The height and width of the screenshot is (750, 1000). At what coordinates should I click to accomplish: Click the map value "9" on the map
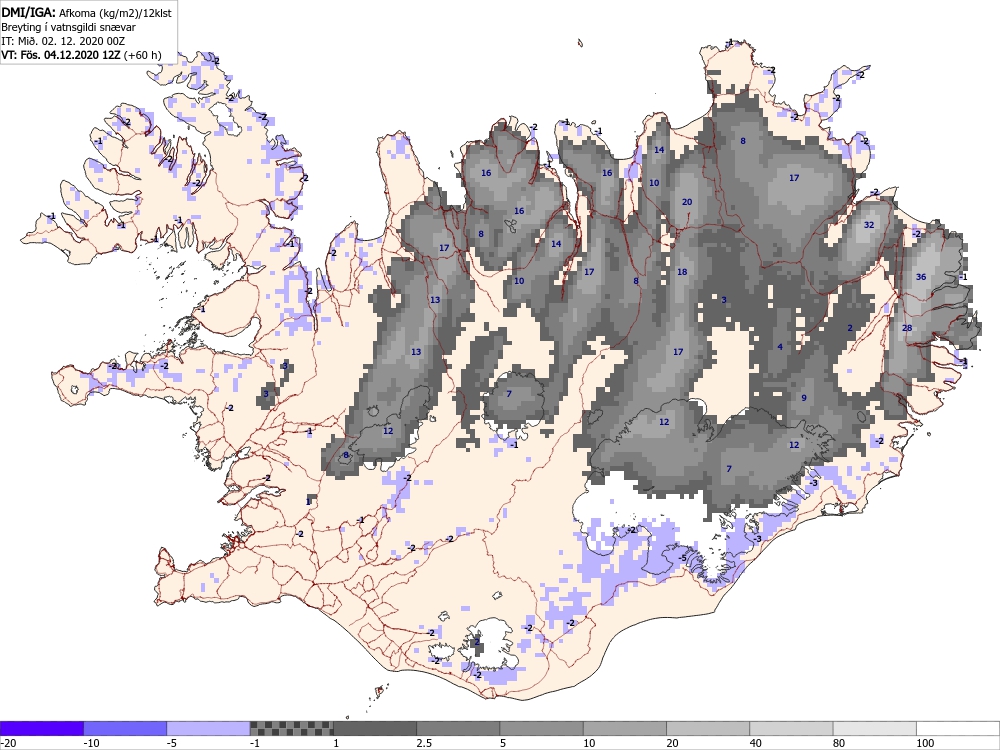pos(804,398)
